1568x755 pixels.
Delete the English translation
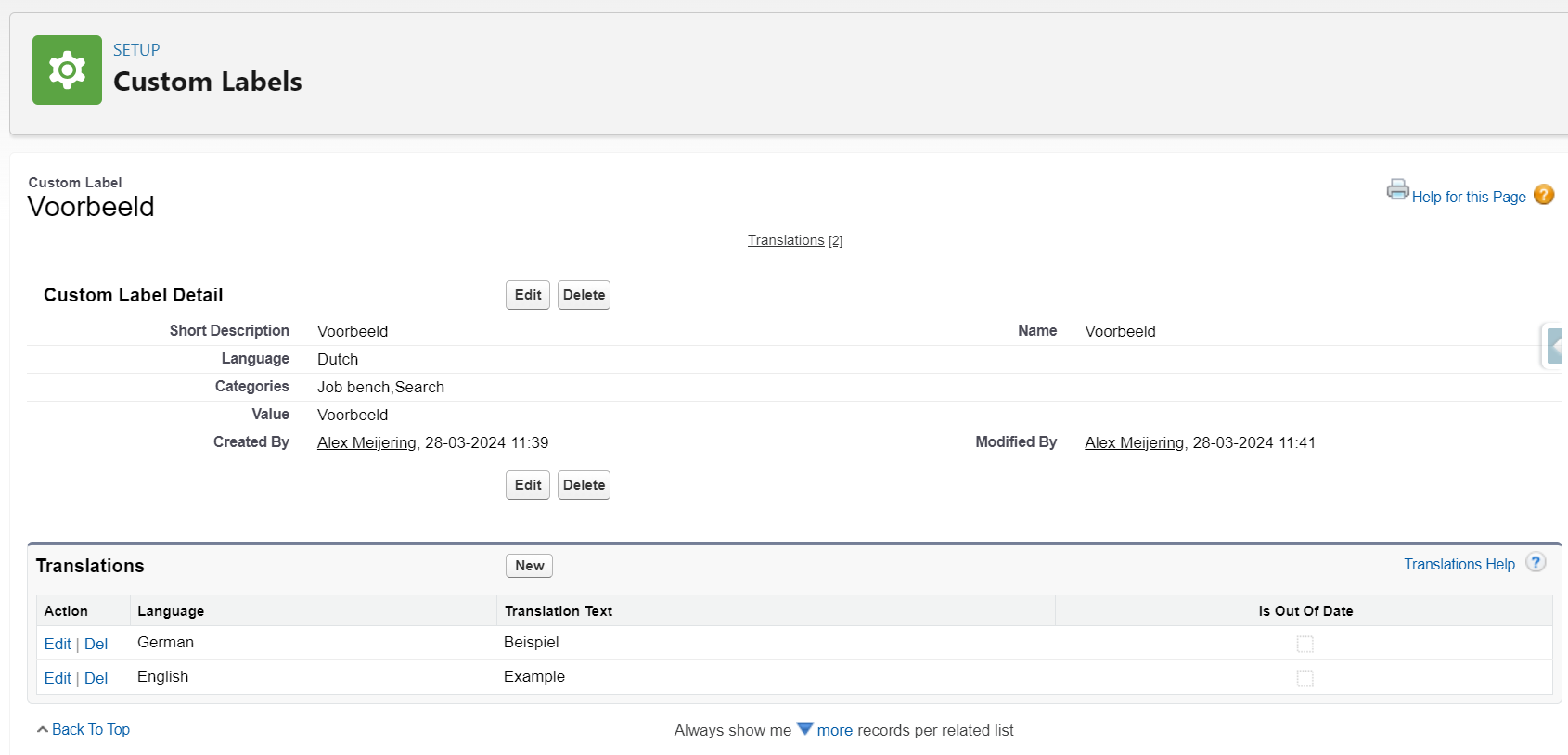tap(96, 678)
